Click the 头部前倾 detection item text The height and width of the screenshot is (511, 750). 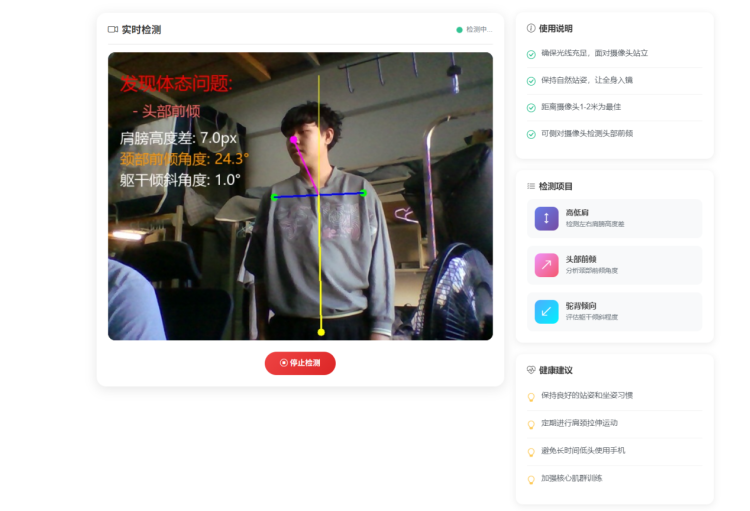pyautogui.click(x=581, y=259)
